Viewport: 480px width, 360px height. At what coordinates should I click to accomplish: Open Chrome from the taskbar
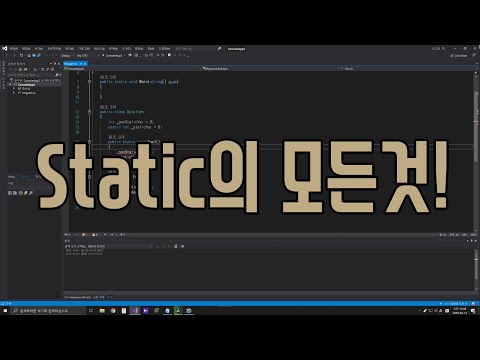(113, 311)
